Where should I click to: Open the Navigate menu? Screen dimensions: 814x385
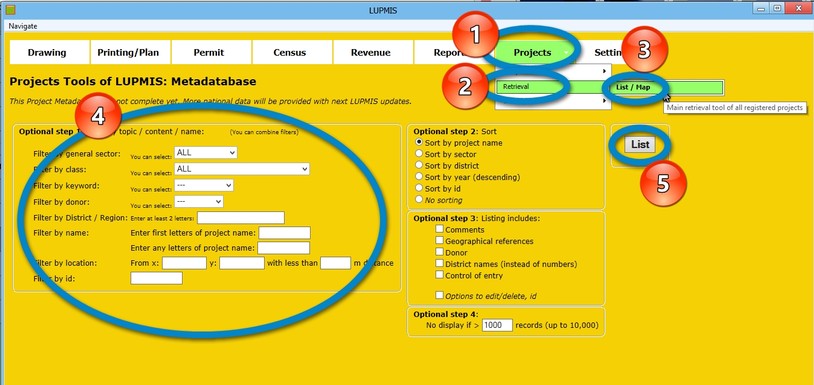23,26
